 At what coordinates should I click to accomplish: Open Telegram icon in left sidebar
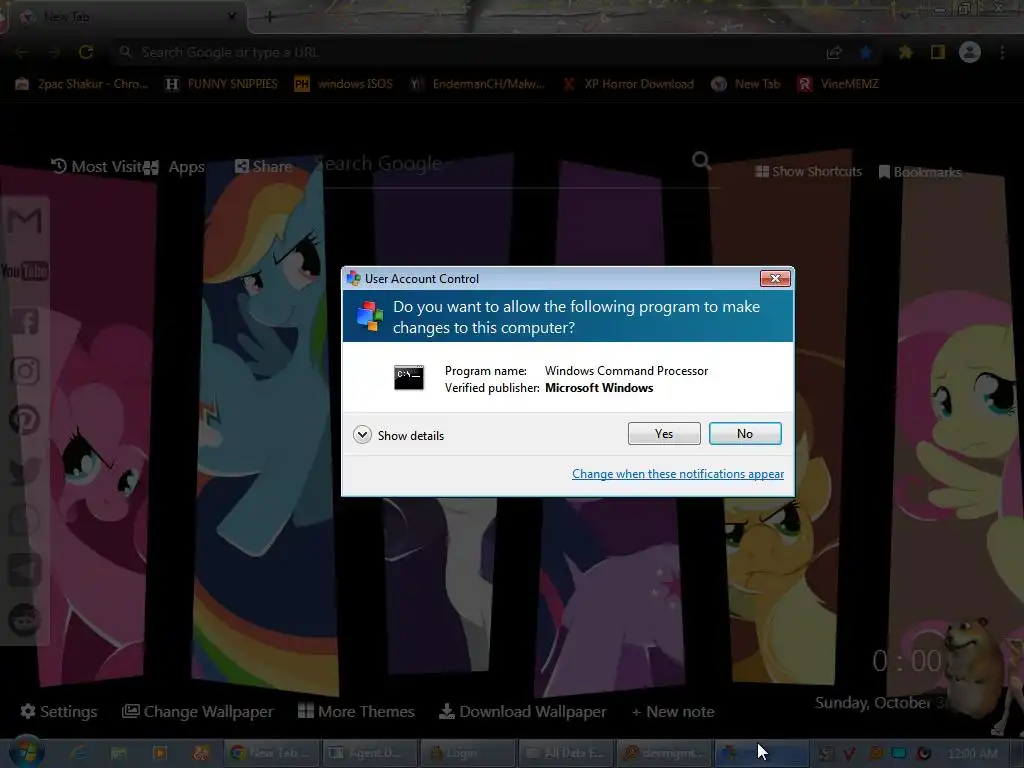(x=25, y=570)
